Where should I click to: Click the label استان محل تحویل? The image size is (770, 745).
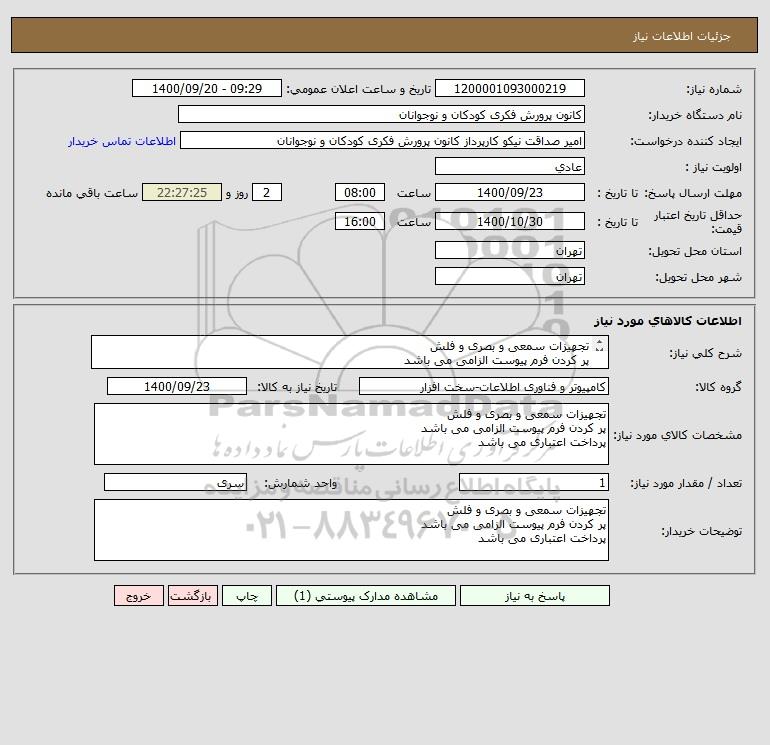tap(695, 251)
